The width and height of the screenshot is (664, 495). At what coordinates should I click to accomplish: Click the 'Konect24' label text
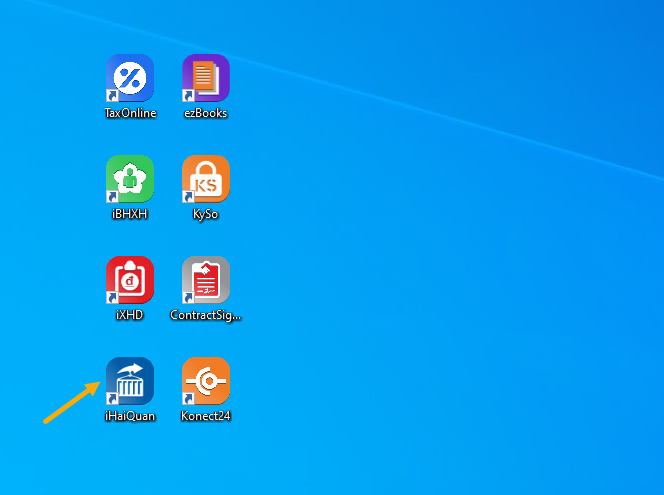click(206, 416)
